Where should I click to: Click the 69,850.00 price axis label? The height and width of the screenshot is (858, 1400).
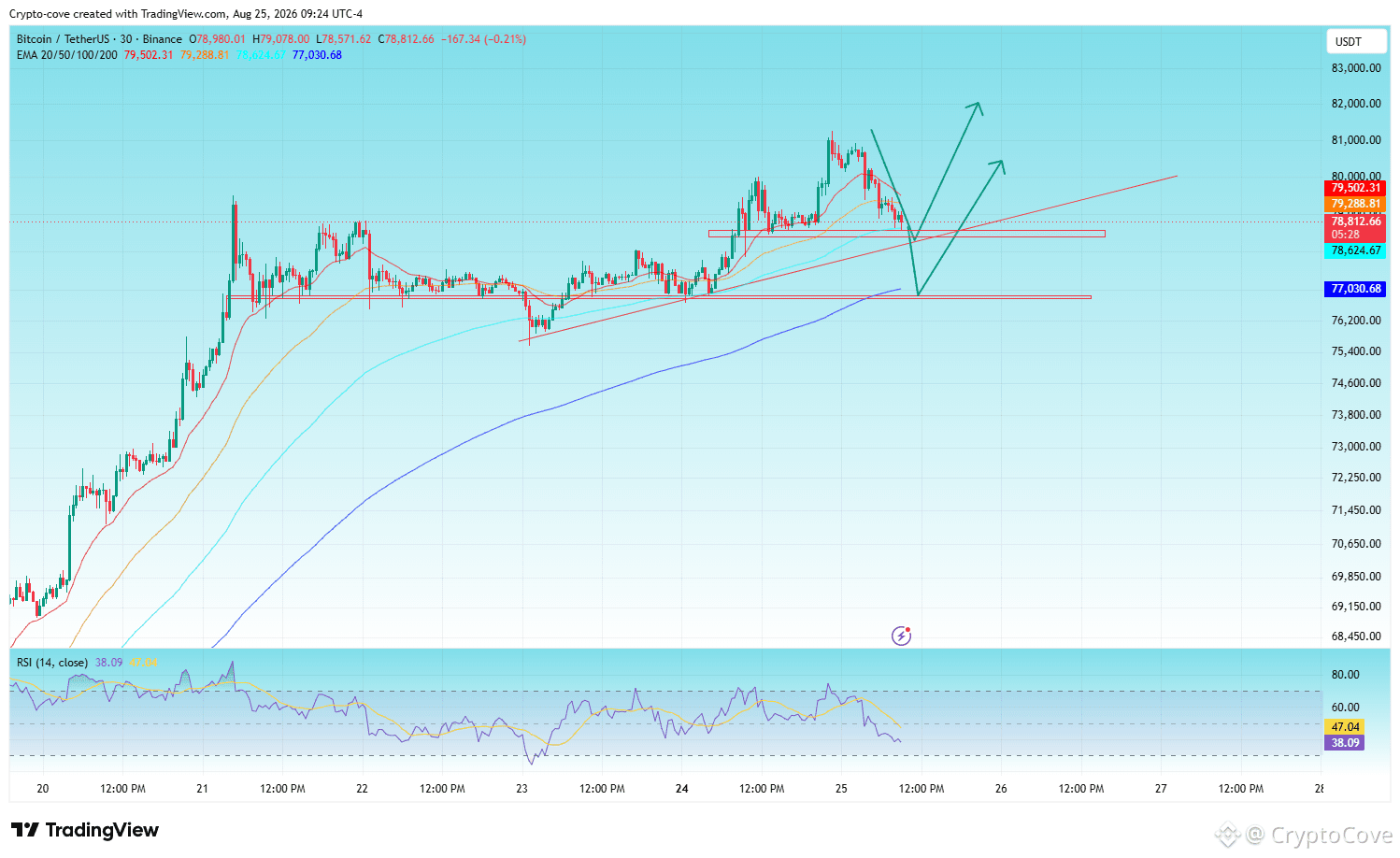coord(1356,577)
